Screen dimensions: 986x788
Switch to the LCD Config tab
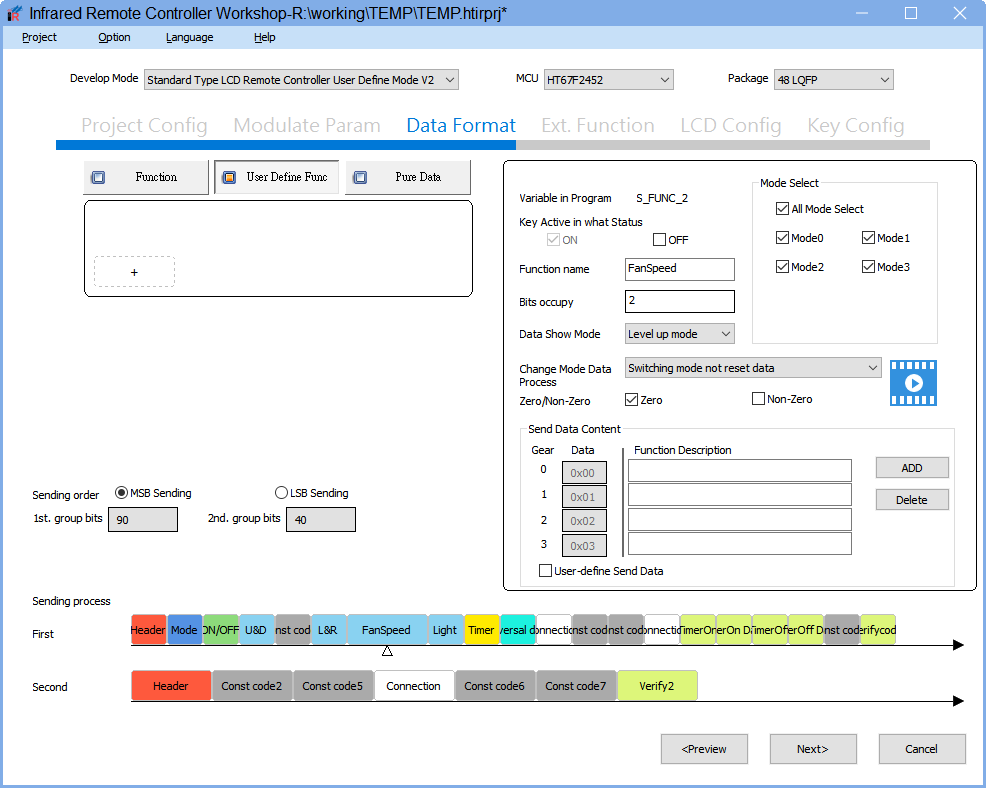click(730, 125)
